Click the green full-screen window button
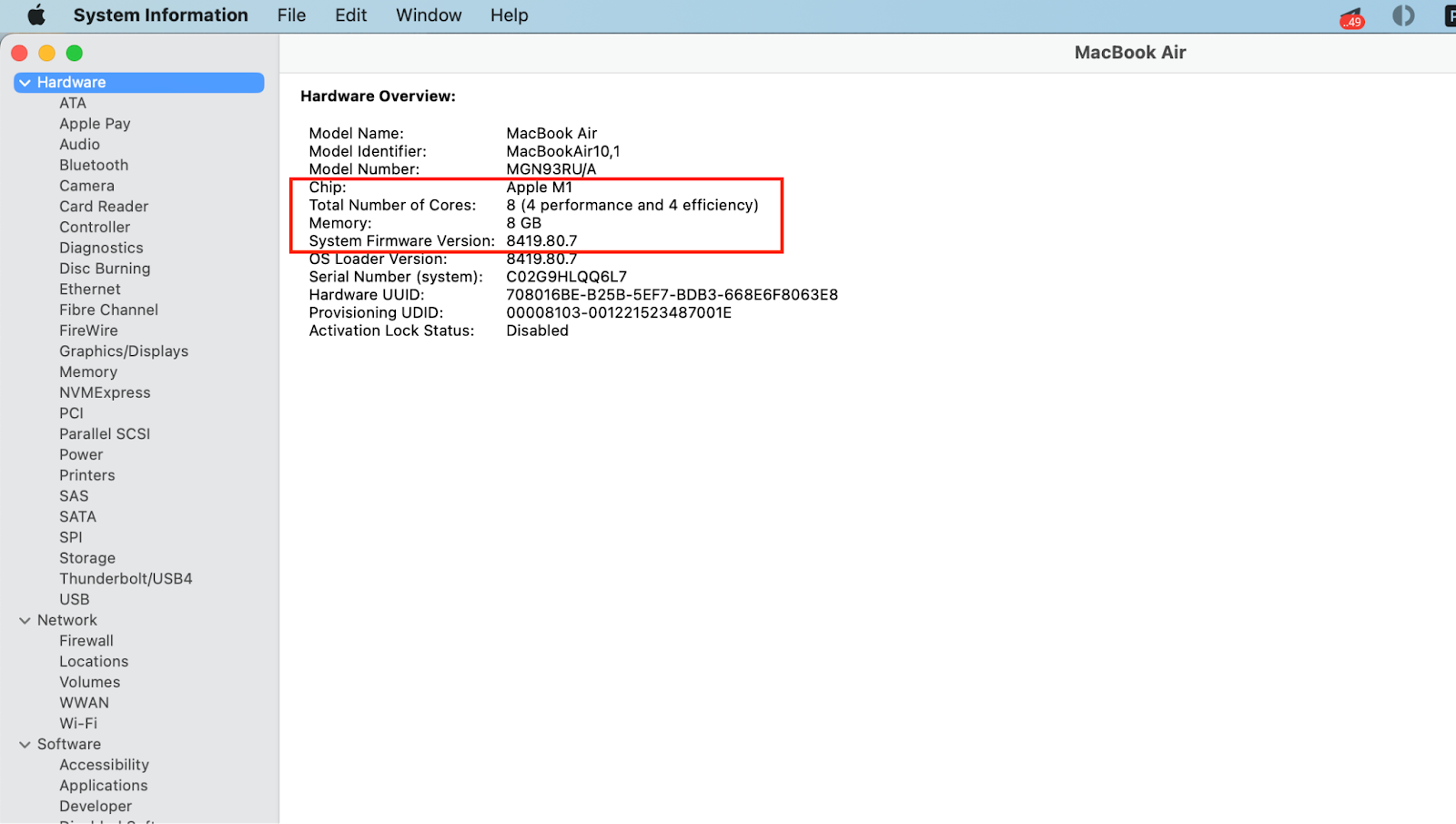The height and width of the screenshot is (824, 1456). point(75,54)
